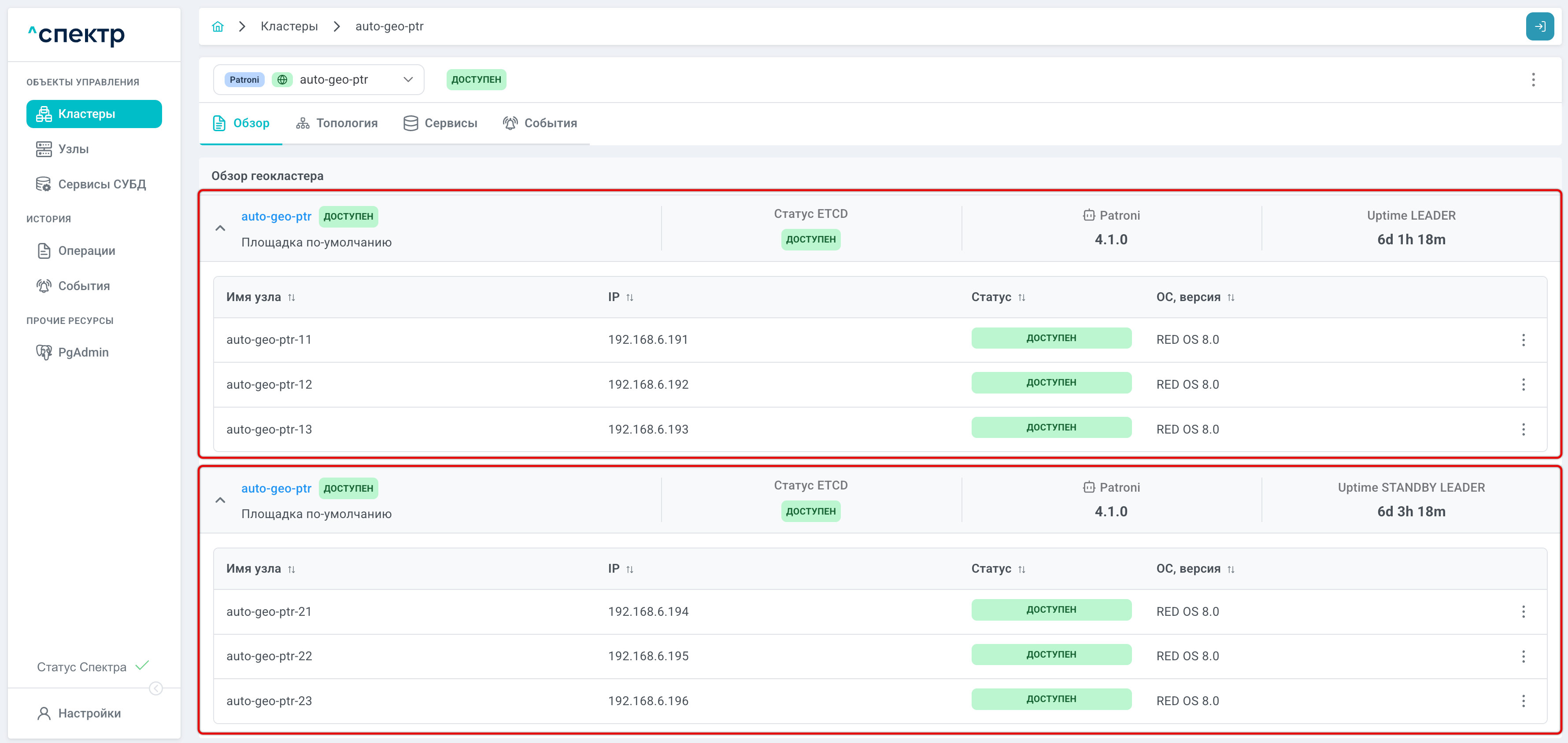Click RED OS 8.0 for auto-geo-ptr-13
This screenshot has height=743, width=1568.
[x=1187, y=429]
